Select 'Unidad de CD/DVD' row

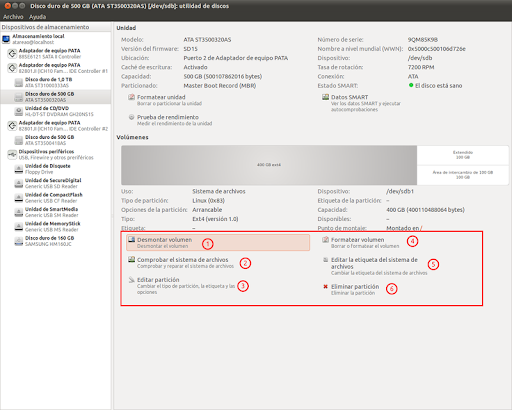click(x=56, y=111)
